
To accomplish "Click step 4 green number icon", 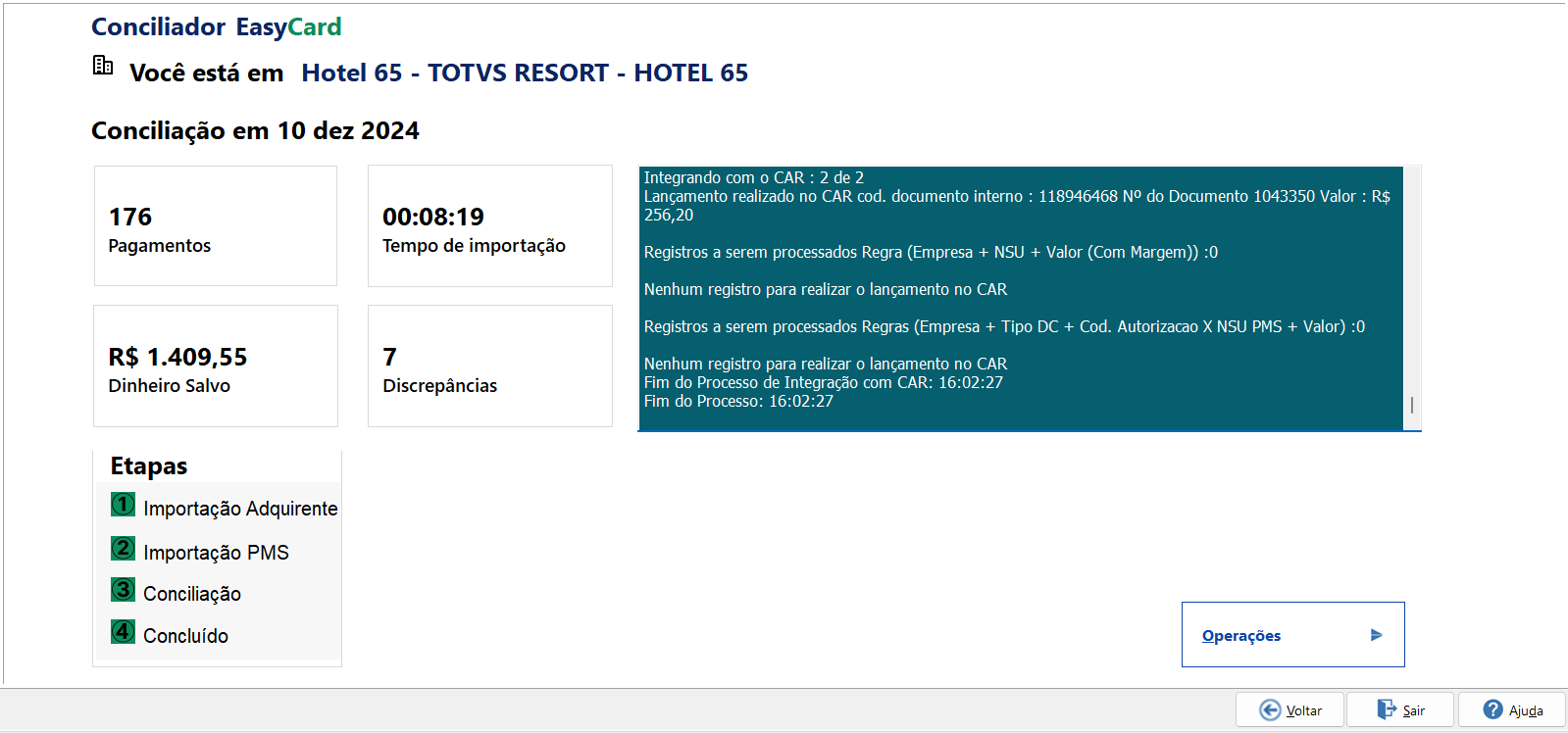I will [x=123, y=631].
